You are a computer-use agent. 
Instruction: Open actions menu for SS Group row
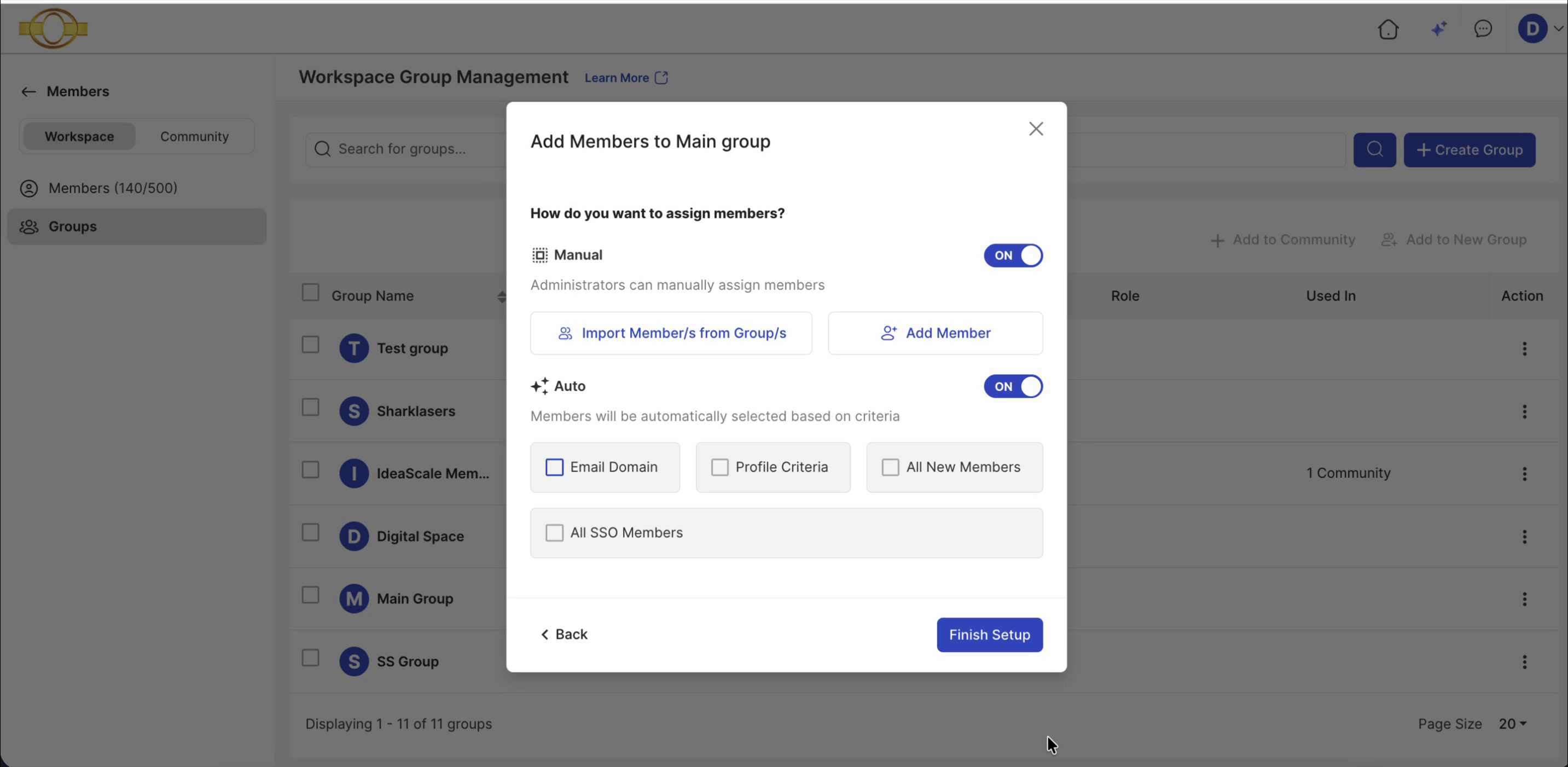point(1524,662)
